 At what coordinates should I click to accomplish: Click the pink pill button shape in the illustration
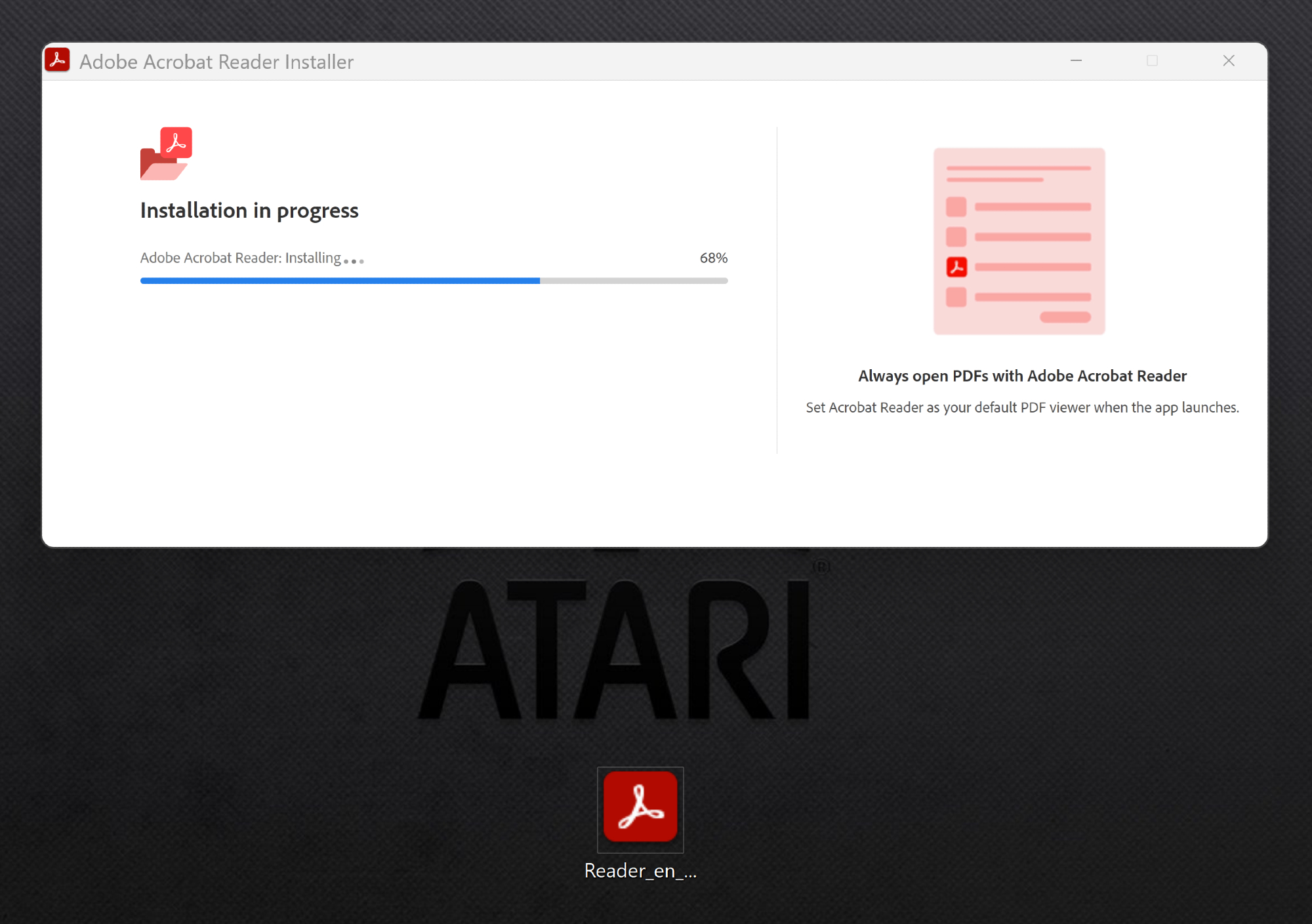point(1065,317)
